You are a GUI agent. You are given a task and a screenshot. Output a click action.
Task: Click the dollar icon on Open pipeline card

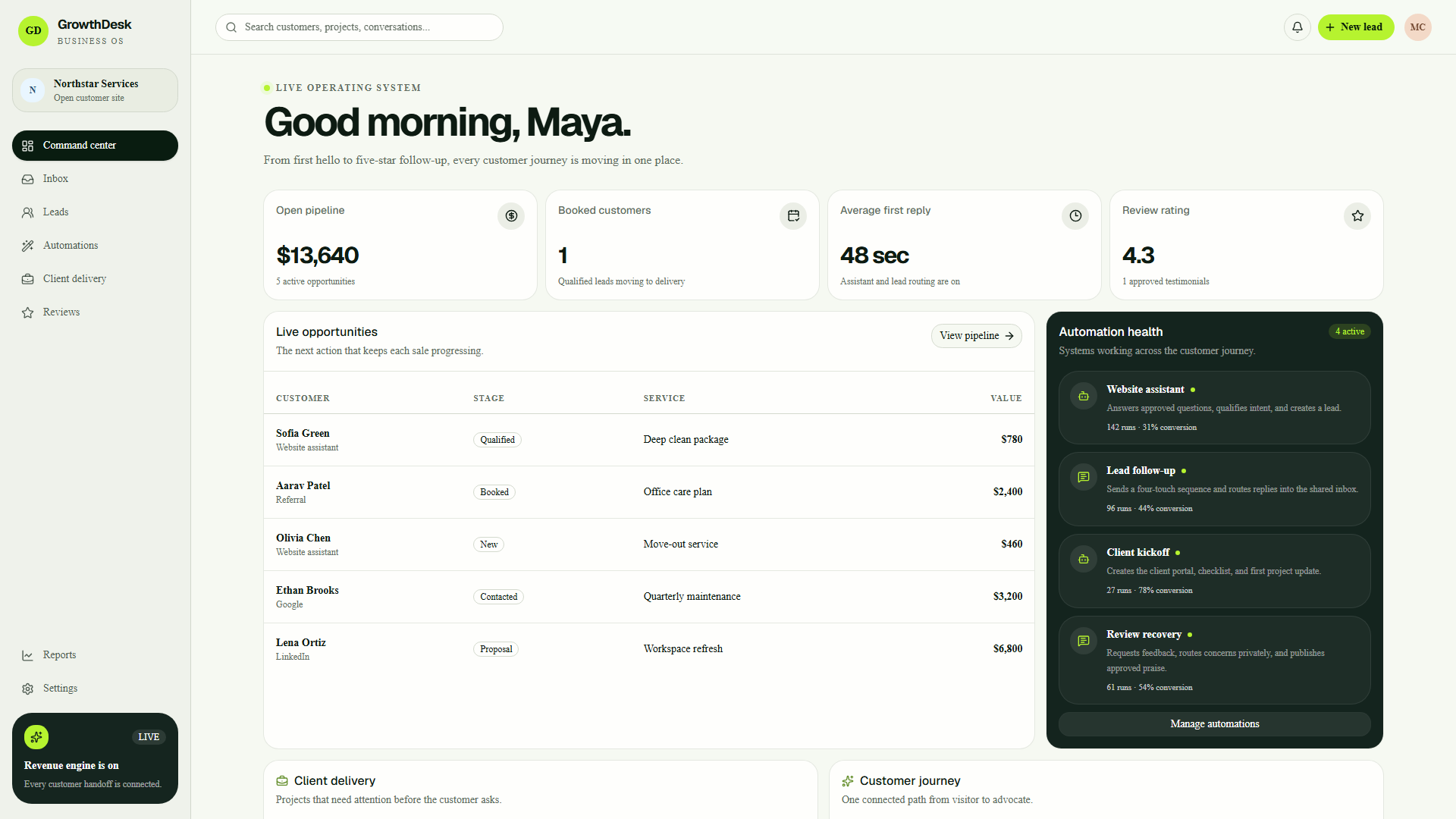click(511, 216)
